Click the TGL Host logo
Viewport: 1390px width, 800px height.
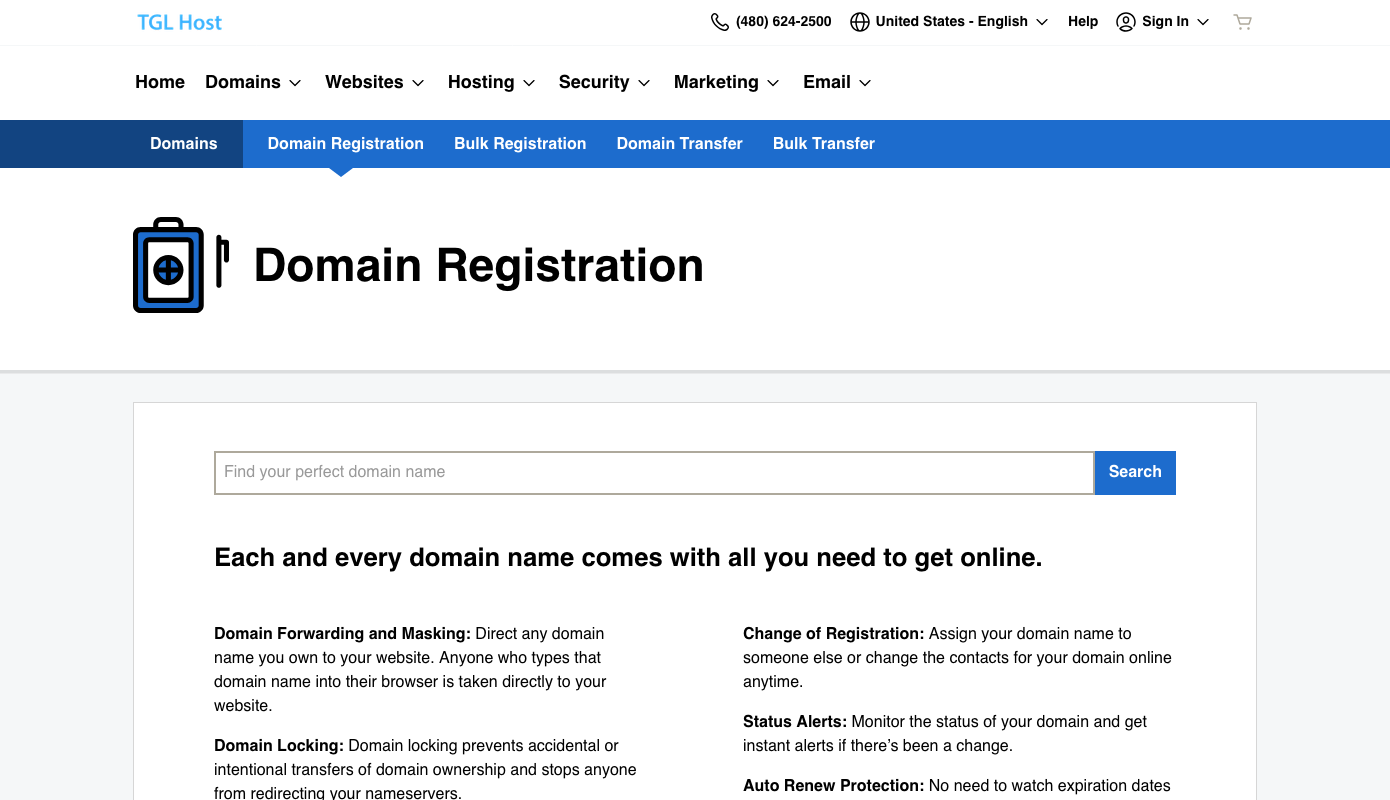(x=180, y=22)
